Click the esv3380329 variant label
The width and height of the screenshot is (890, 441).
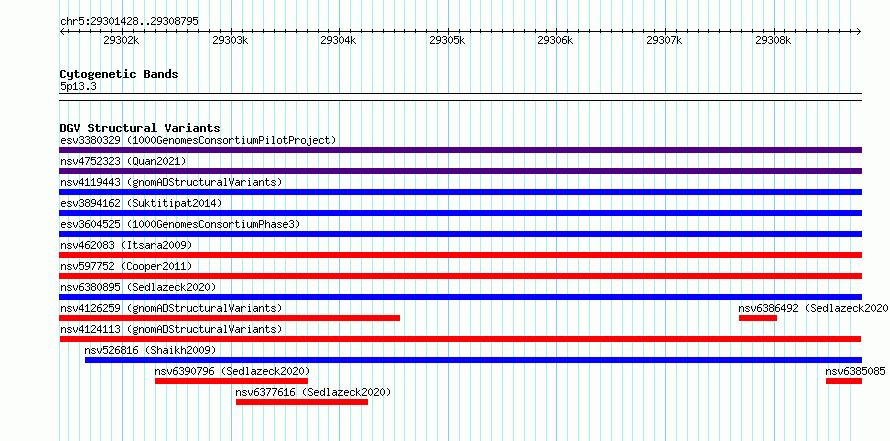[x=198, y=140]
